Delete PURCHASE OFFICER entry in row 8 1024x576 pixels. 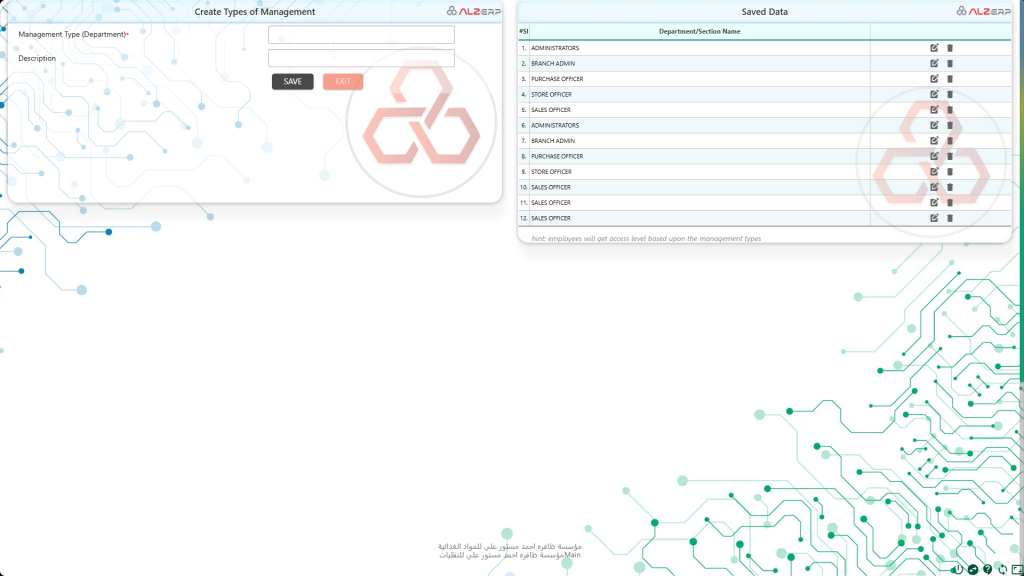950,156
